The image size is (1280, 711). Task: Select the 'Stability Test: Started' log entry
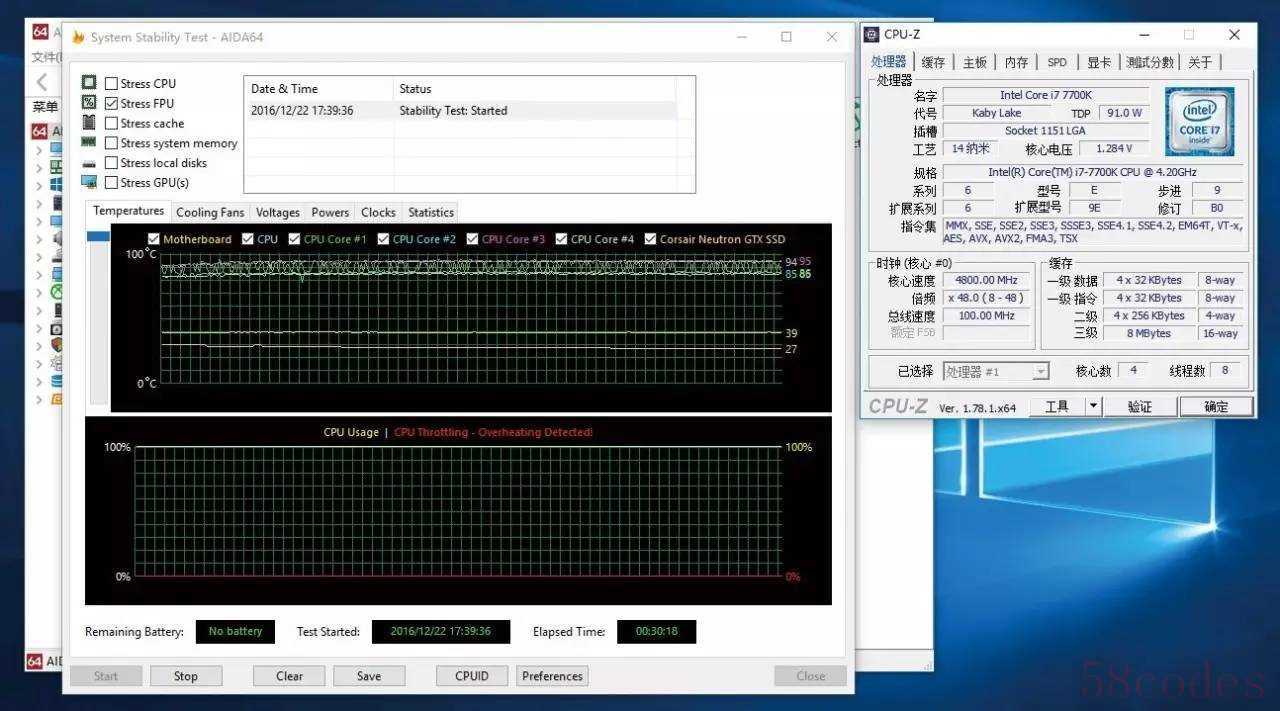tap(460, 111)
